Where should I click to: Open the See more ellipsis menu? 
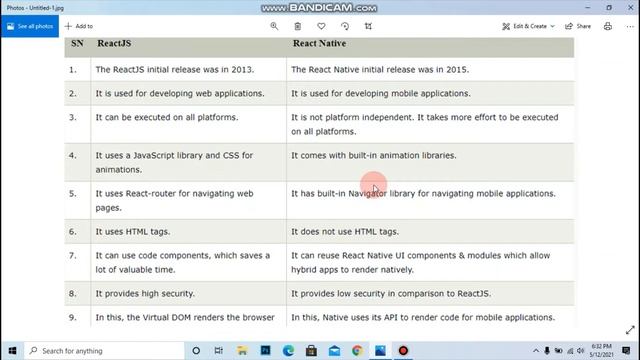(630, 26)
